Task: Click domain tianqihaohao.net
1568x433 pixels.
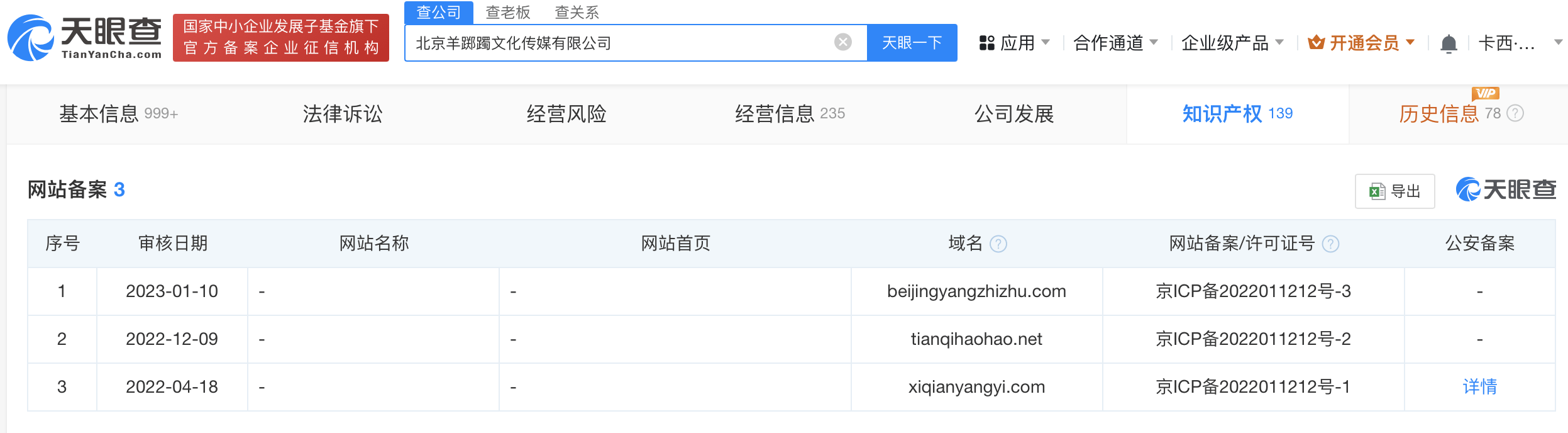Action: [976, 339]
